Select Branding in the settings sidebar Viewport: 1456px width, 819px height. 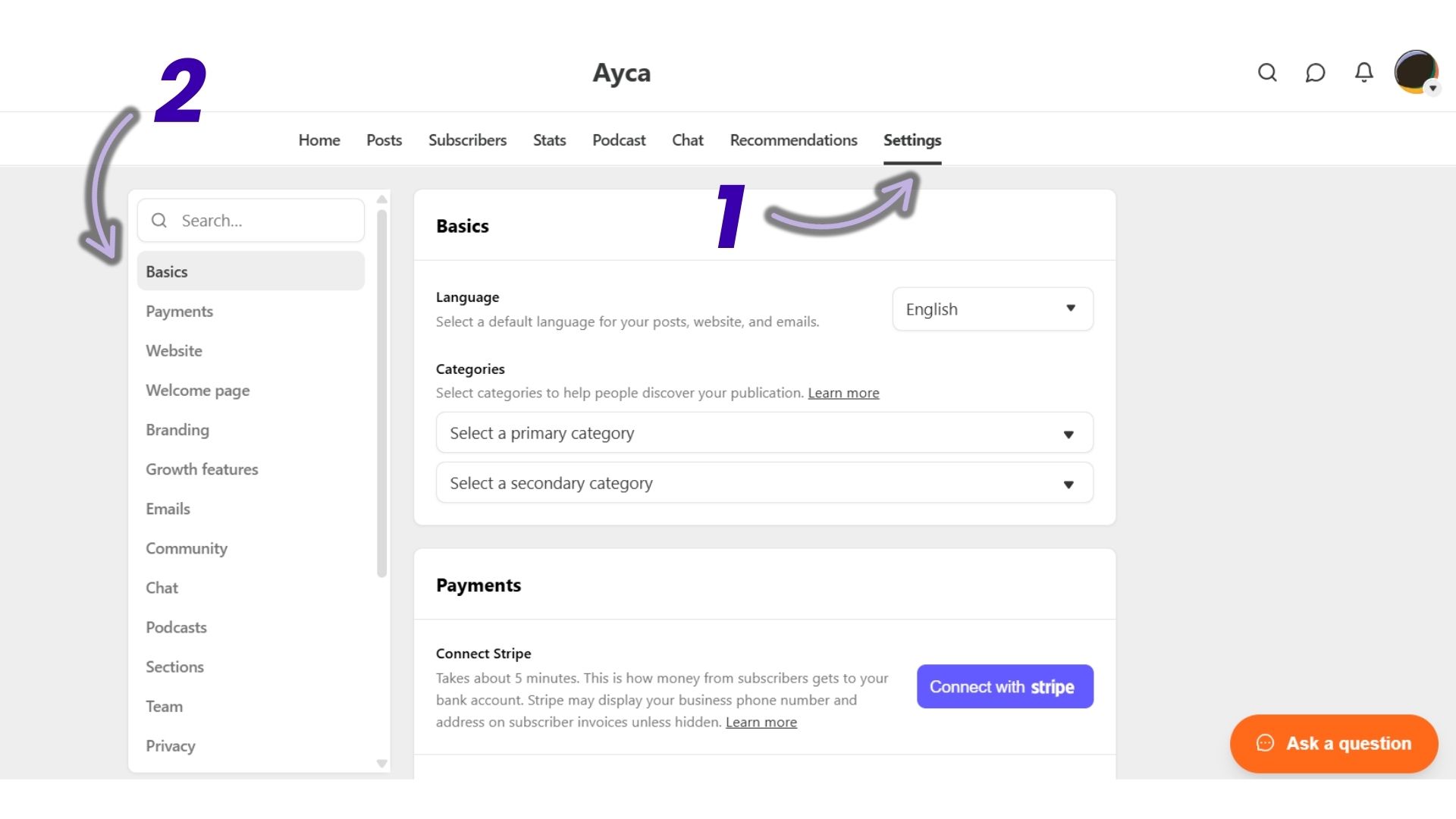[177, 429]
